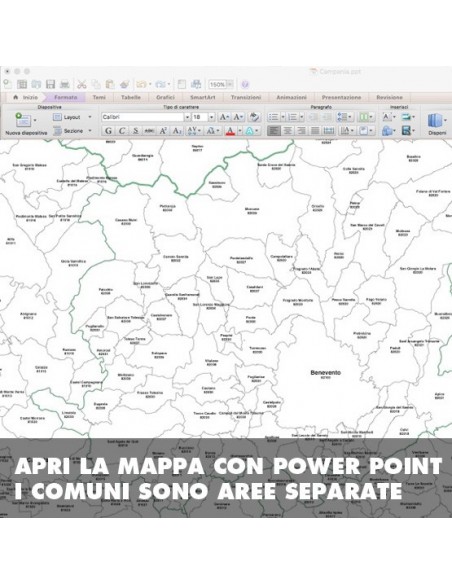Click the Print icon in toolbar
Viewport: 452px width, 584px height.
[x=65, y=84]
